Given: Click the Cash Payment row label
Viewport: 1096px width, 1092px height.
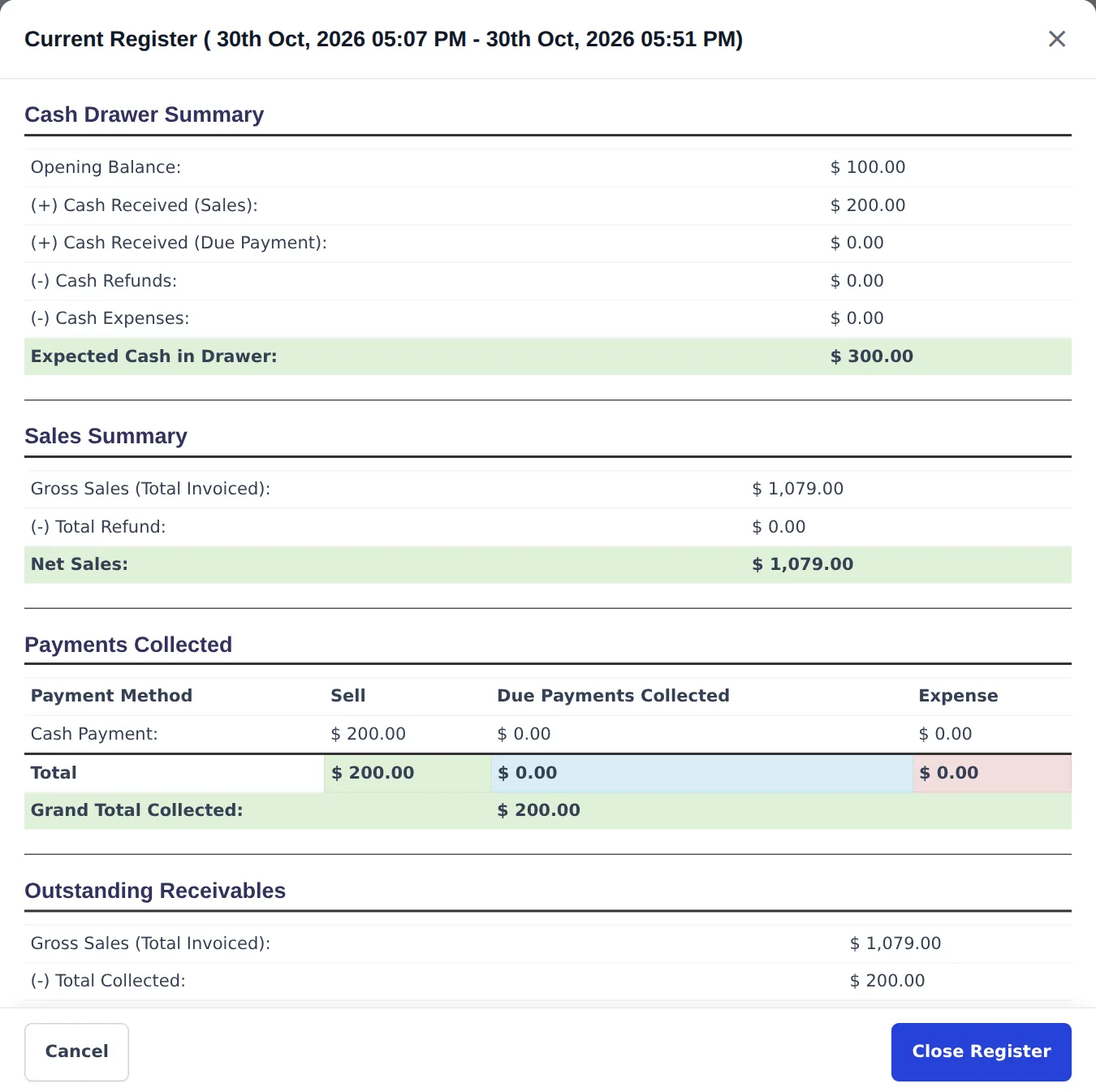Looking at the screenshot, I should click(x=94, y=734).
